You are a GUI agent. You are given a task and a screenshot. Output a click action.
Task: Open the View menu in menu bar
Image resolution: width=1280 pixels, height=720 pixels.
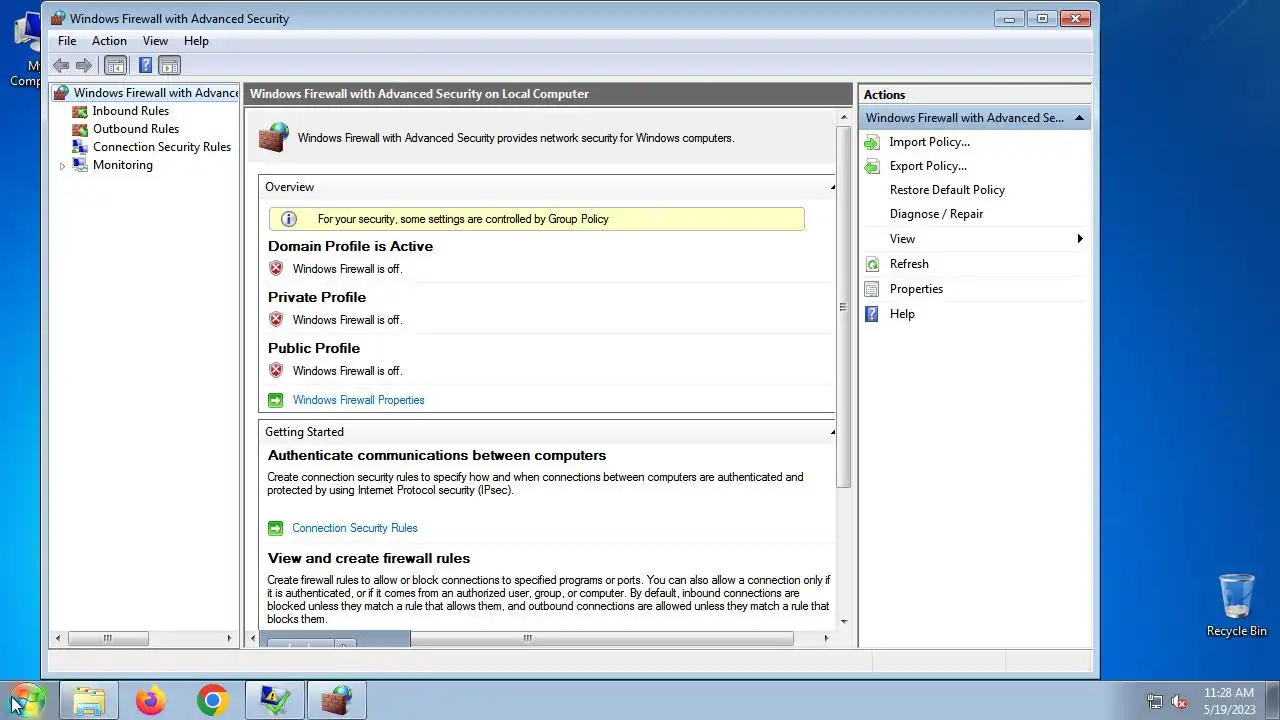pos(155,41)
